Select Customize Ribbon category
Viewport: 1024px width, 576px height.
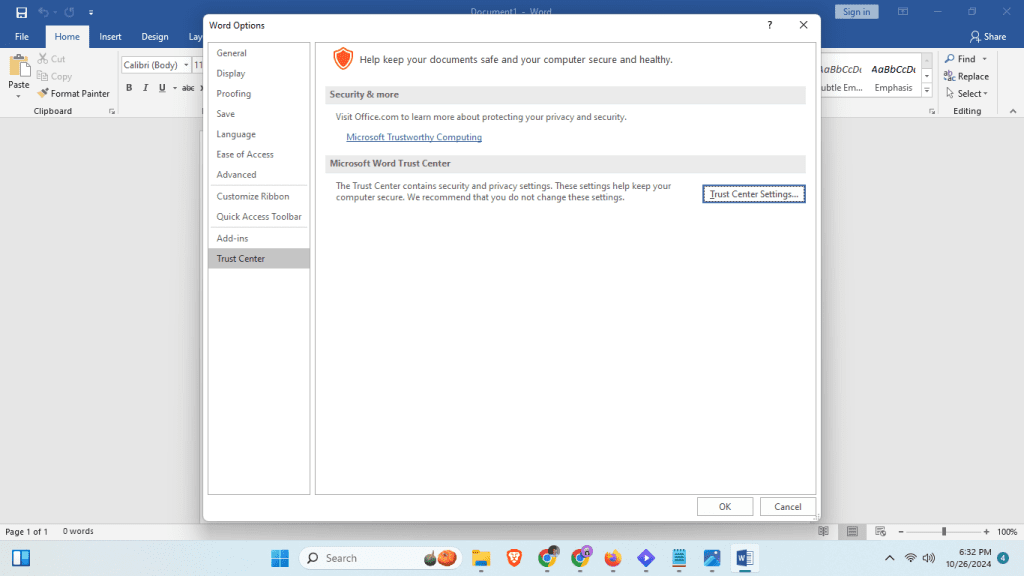point(259,196)
